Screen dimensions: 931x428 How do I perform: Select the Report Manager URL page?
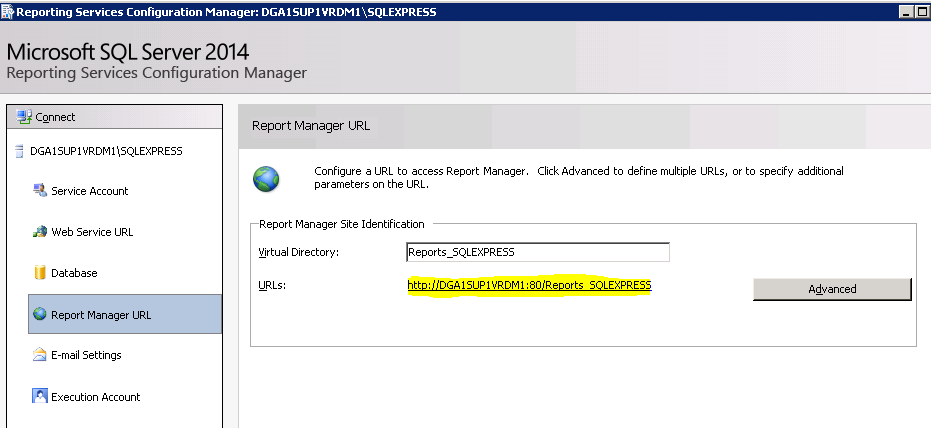[x=125, y=314]
